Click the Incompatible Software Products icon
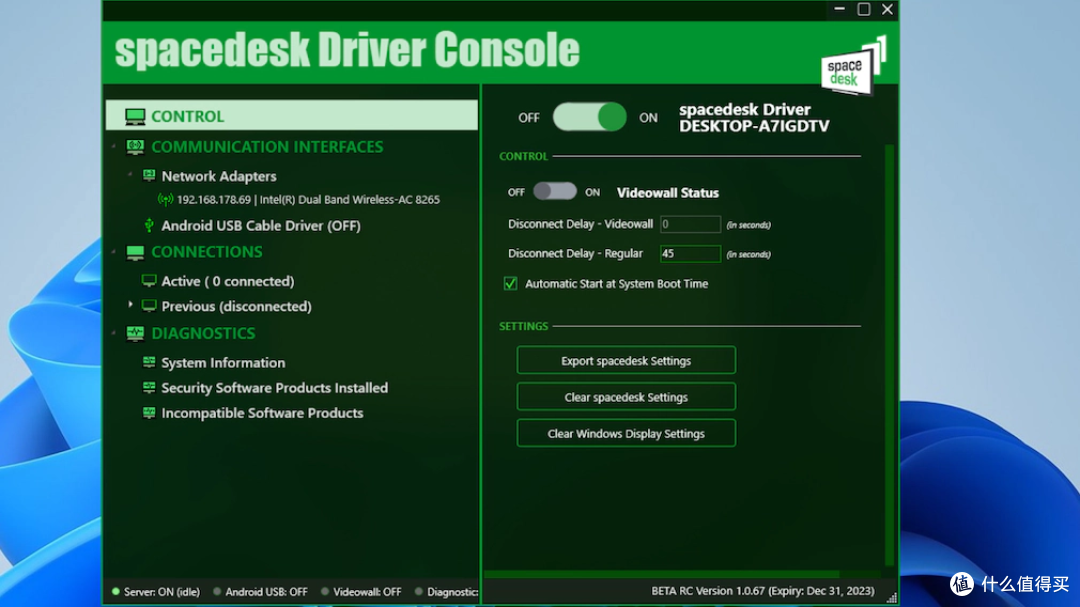 coord(149,412)
